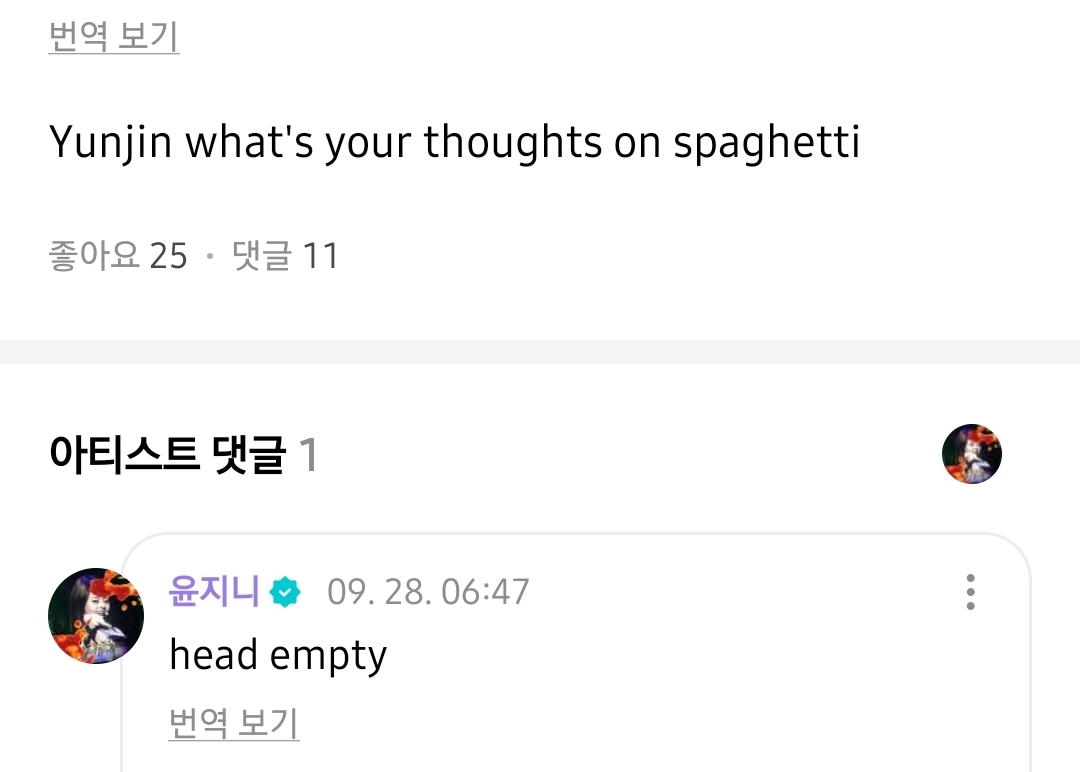Click the post text about spaghetti
The height and width of the screenshot is (772, 1080).
coord(454,143)
